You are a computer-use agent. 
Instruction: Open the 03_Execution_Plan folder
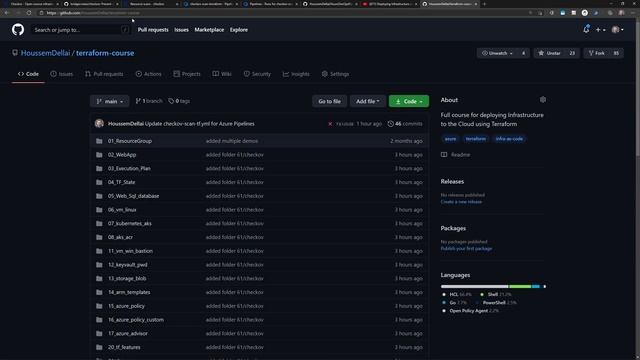(129, 168)
